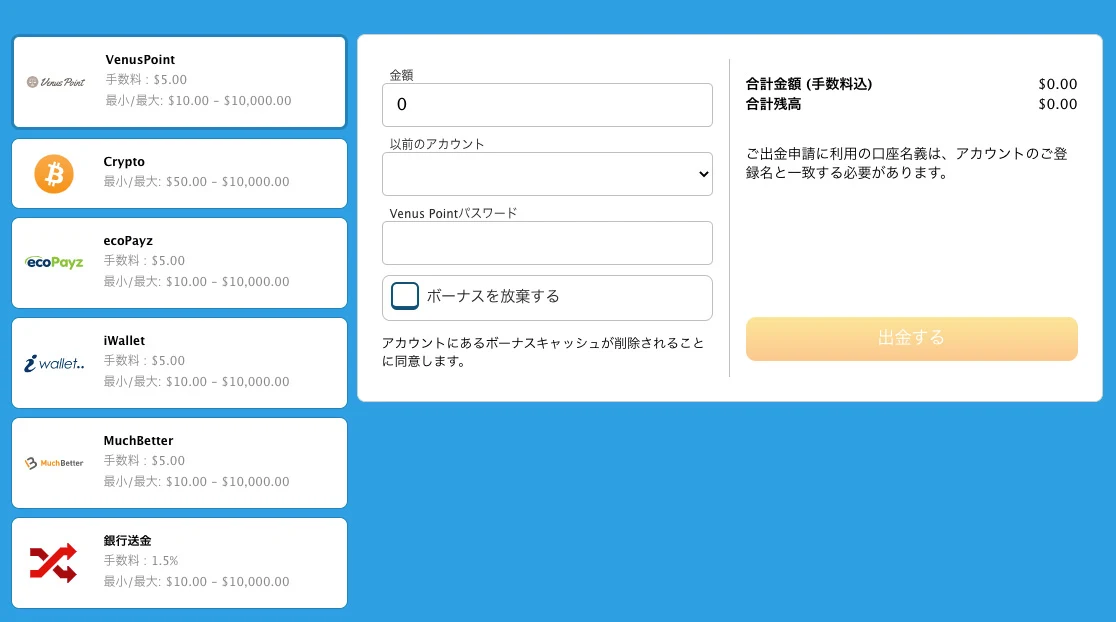1116x622 pixels.
Task: Click ecoPayz 最小/最大 limits text
Action: 196,281
